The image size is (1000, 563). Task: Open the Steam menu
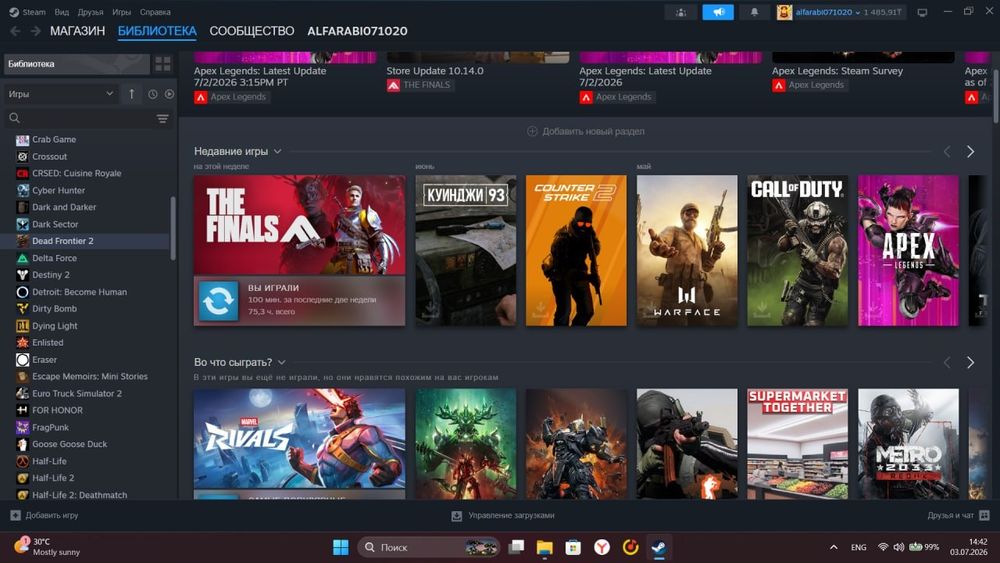click(x=34, y=12)
